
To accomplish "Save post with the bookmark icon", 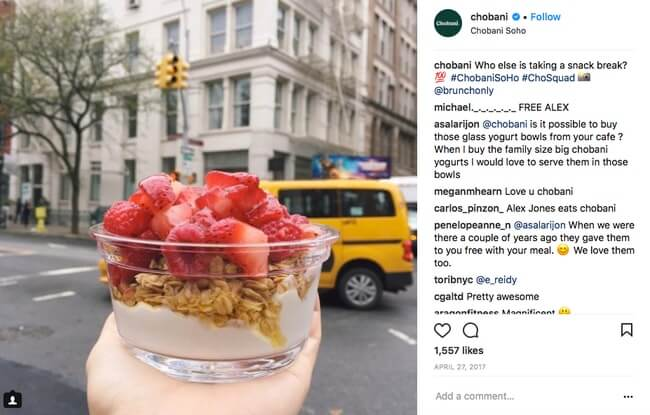I will (x=626, y=330).
